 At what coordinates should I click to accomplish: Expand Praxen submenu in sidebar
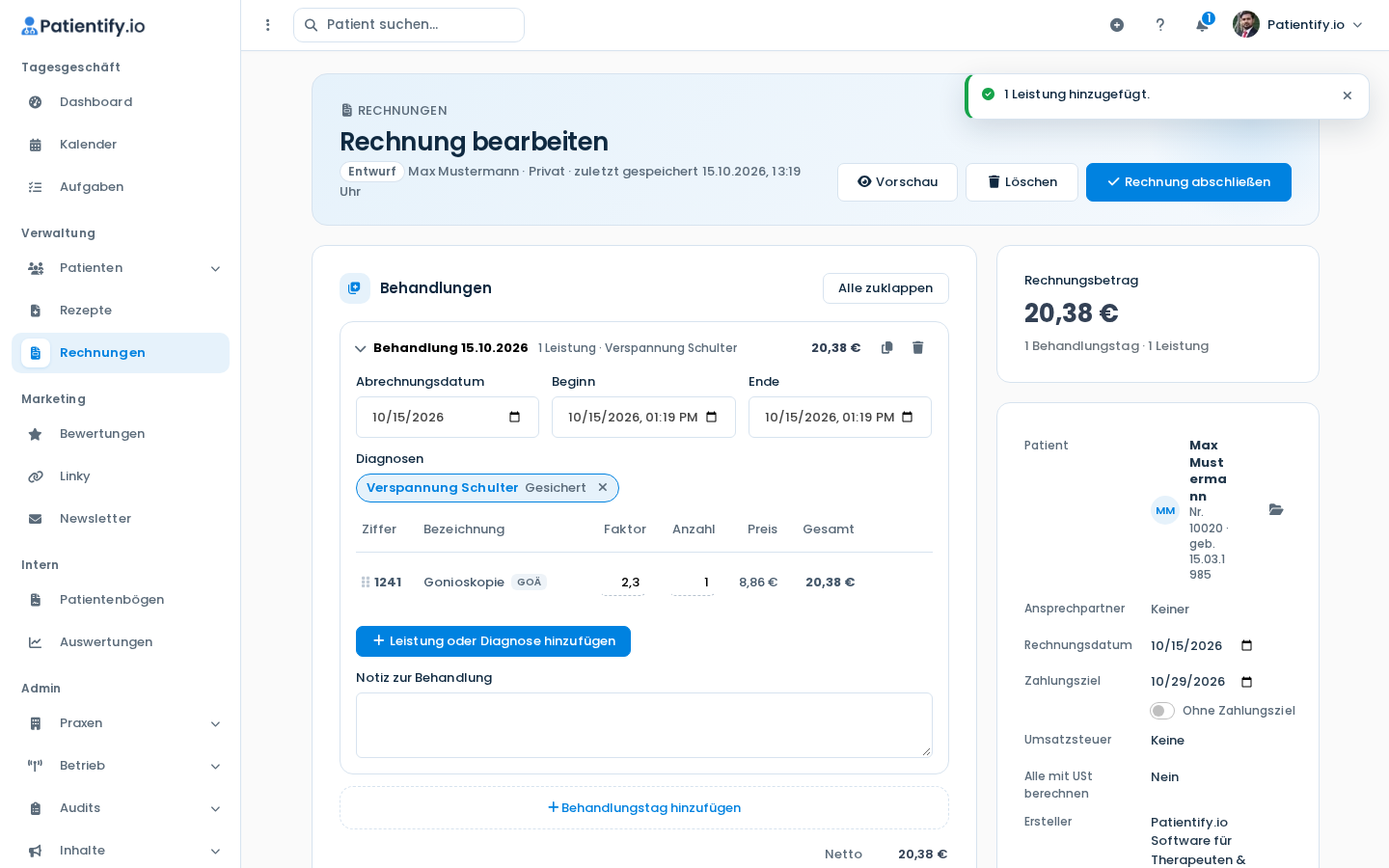click(215, 723)
